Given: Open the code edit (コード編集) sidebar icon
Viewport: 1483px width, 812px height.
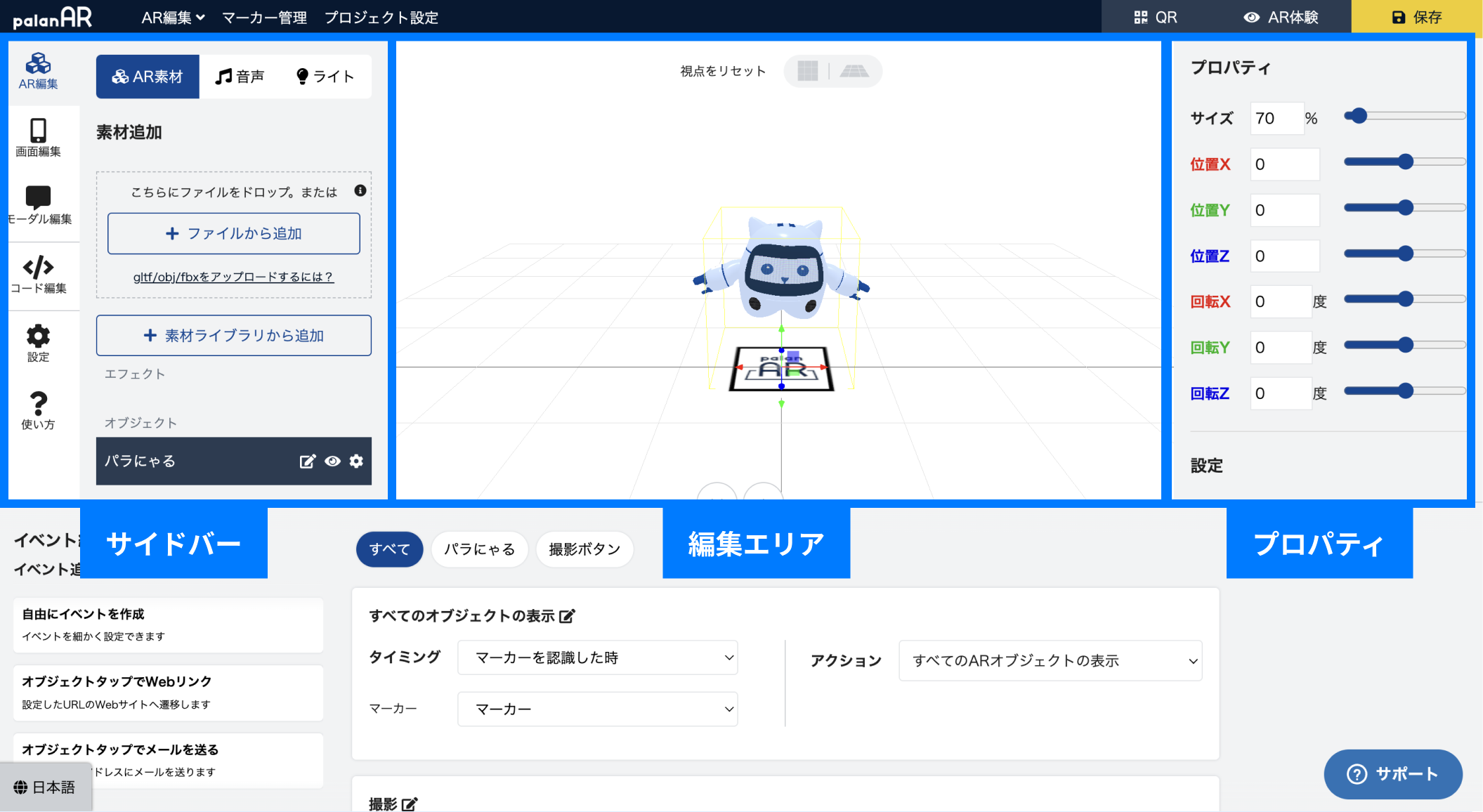Looking at the screenshot, I should 38,274.
